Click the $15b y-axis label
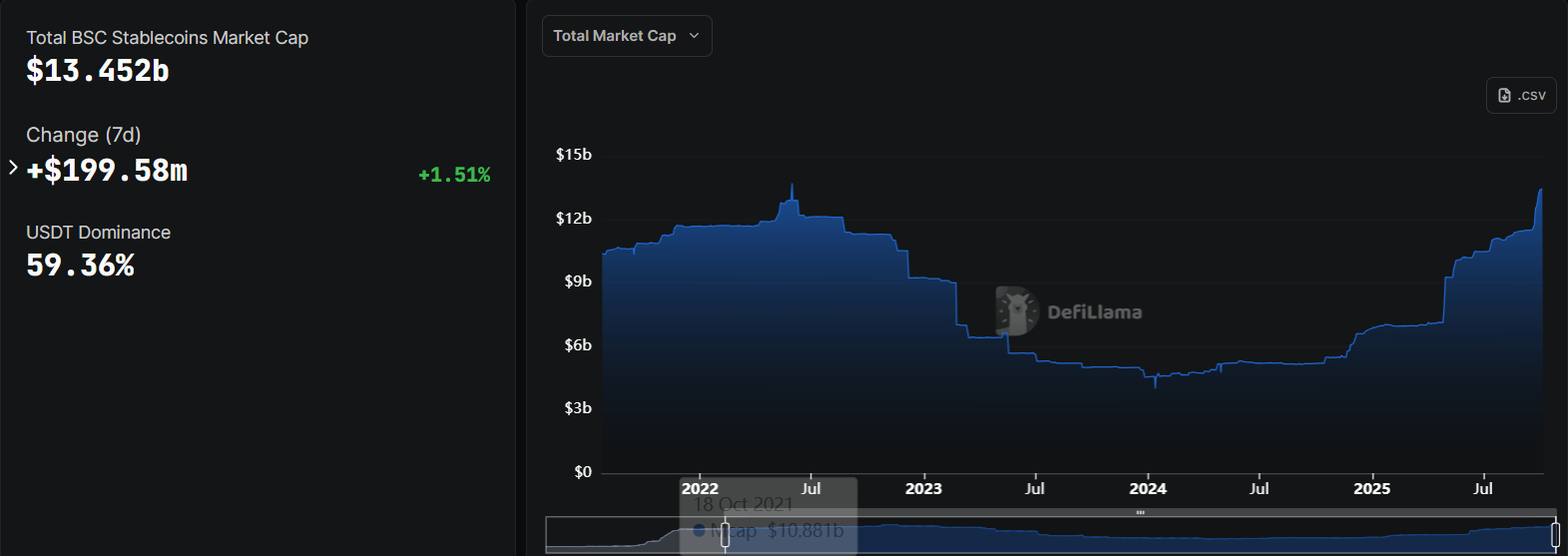The height and width of the screenshot is (556, 1568). tap(574, 155)
